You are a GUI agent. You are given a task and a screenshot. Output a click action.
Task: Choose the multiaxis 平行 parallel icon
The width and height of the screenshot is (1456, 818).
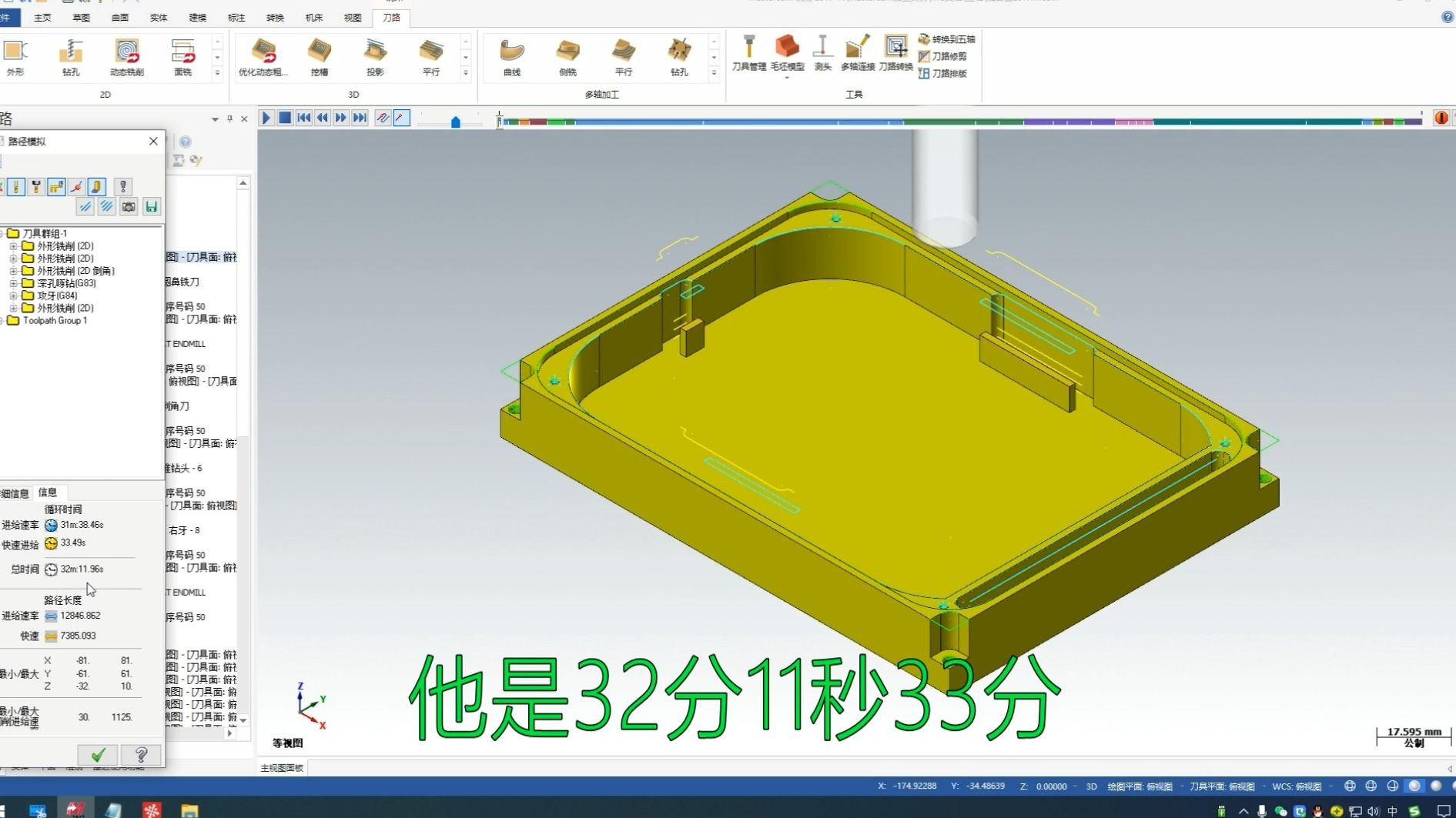coord(624,58)
